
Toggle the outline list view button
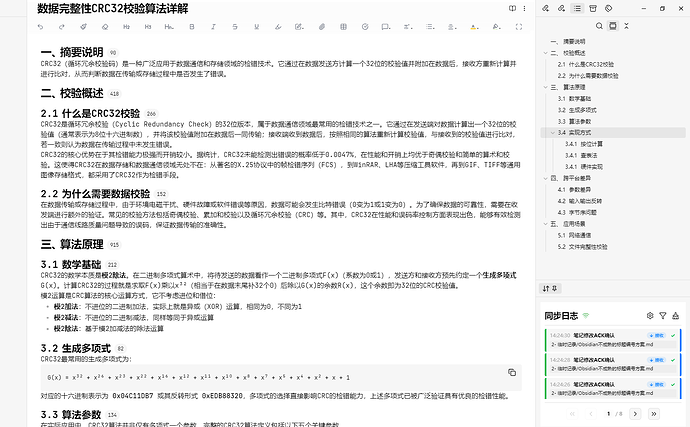click(x=577, y=8)
